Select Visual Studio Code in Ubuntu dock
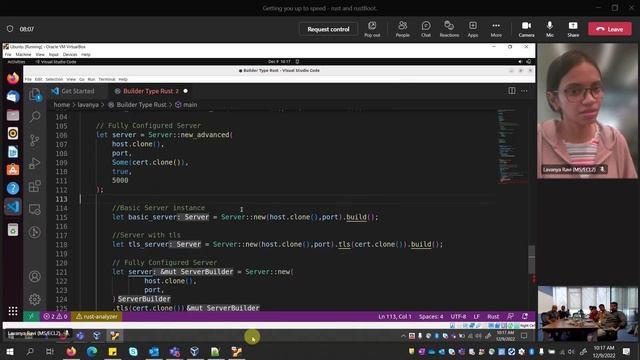The width and height of the screenshot is (640, 360). (x=13, y=207)
